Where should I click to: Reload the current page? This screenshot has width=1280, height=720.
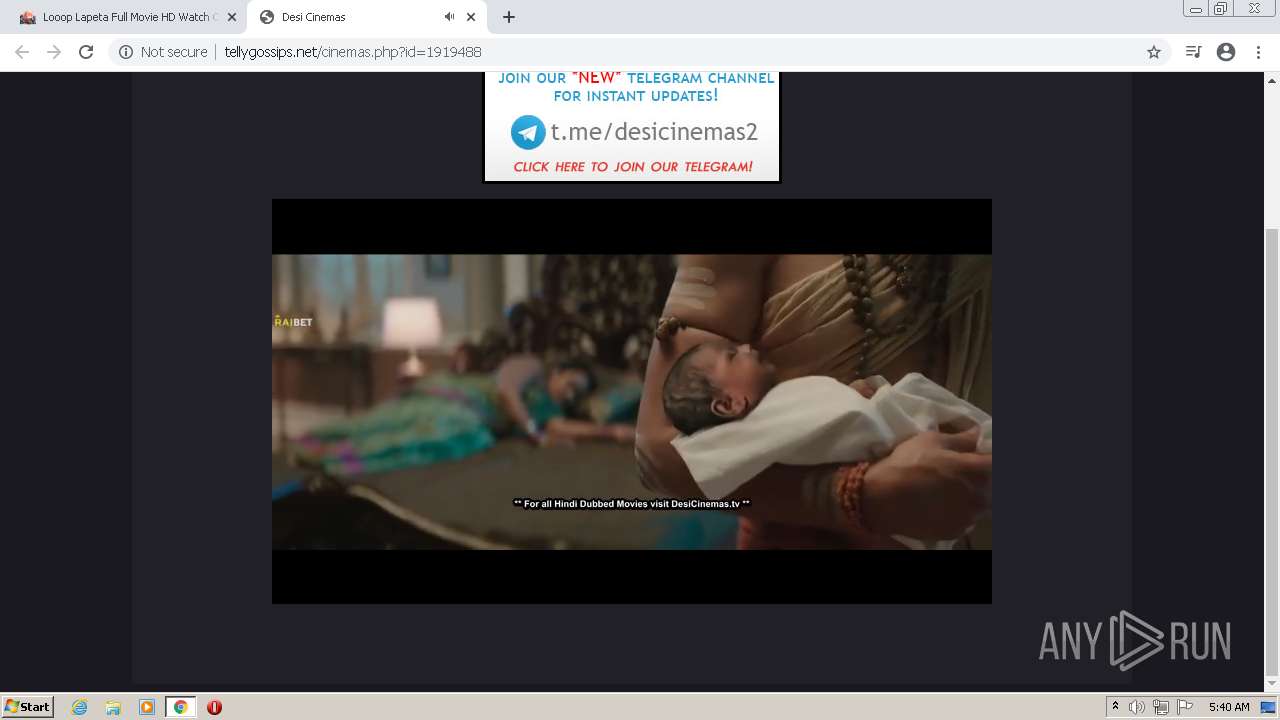tap(86, 52)
